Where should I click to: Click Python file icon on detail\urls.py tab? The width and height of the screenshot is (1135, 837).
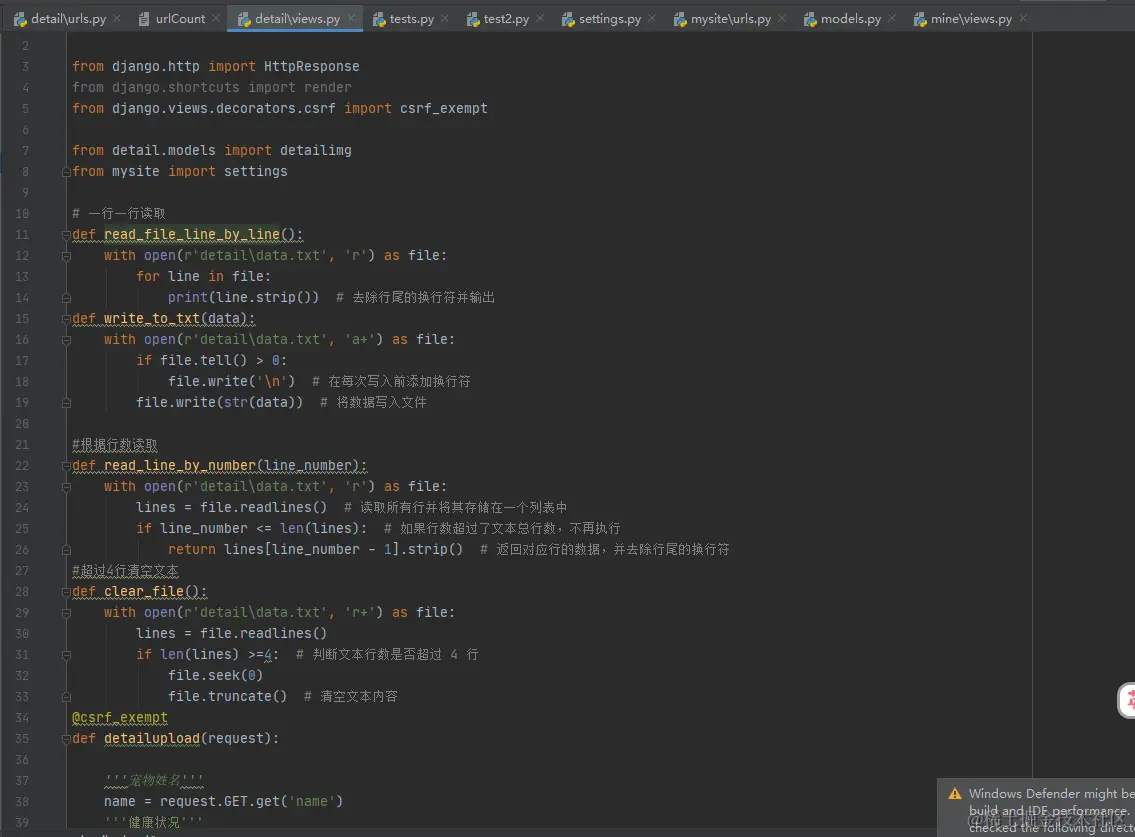pyautogui.click(x=20, y=20)
